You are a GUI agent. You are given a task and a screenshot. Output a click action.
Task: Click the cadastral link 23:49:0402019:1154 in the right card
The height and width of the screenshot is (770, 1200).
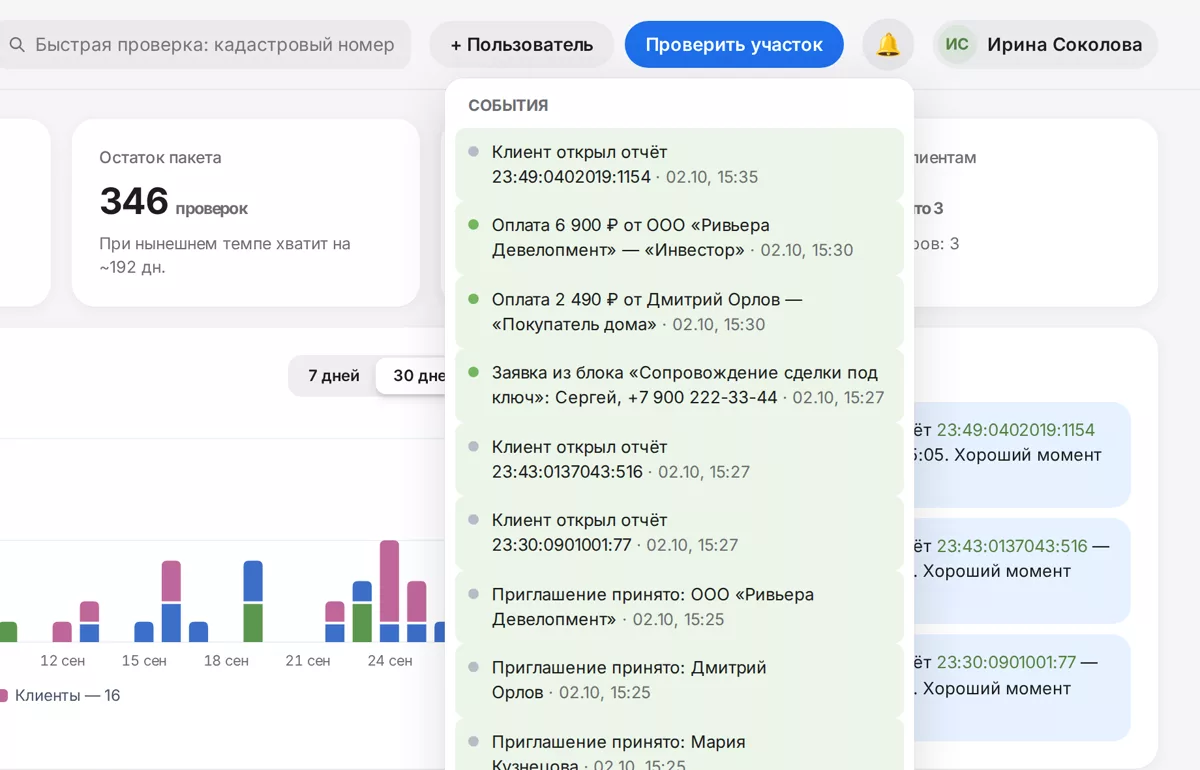pyautogui.click(x=1015, y=430)
